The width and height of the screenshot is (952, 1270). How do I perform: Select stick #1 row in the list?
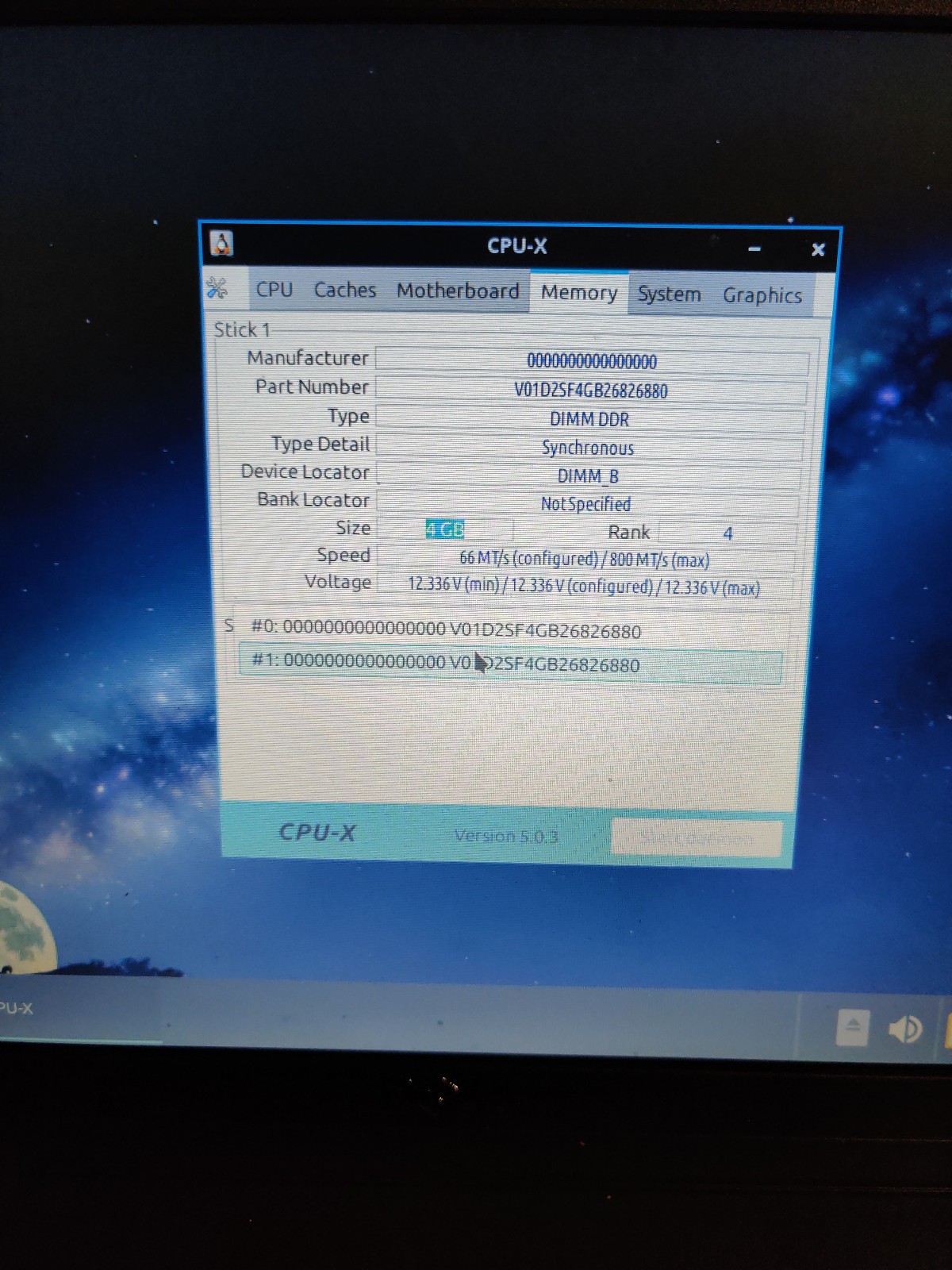pyautogui.click(x=511, y=664)
